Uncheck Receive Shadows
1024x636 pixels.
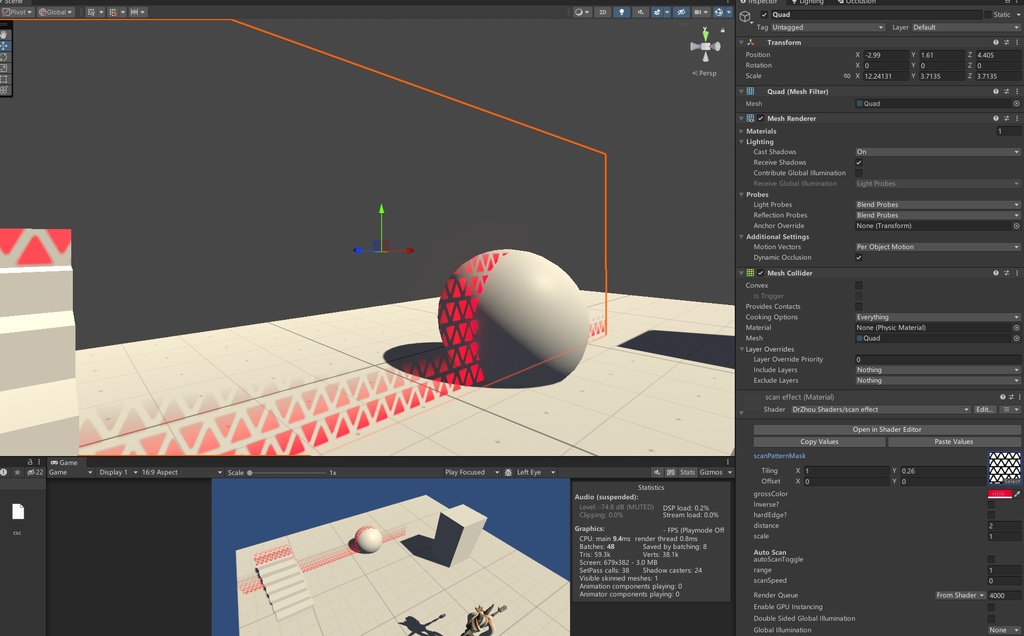[x=859, y=163]
